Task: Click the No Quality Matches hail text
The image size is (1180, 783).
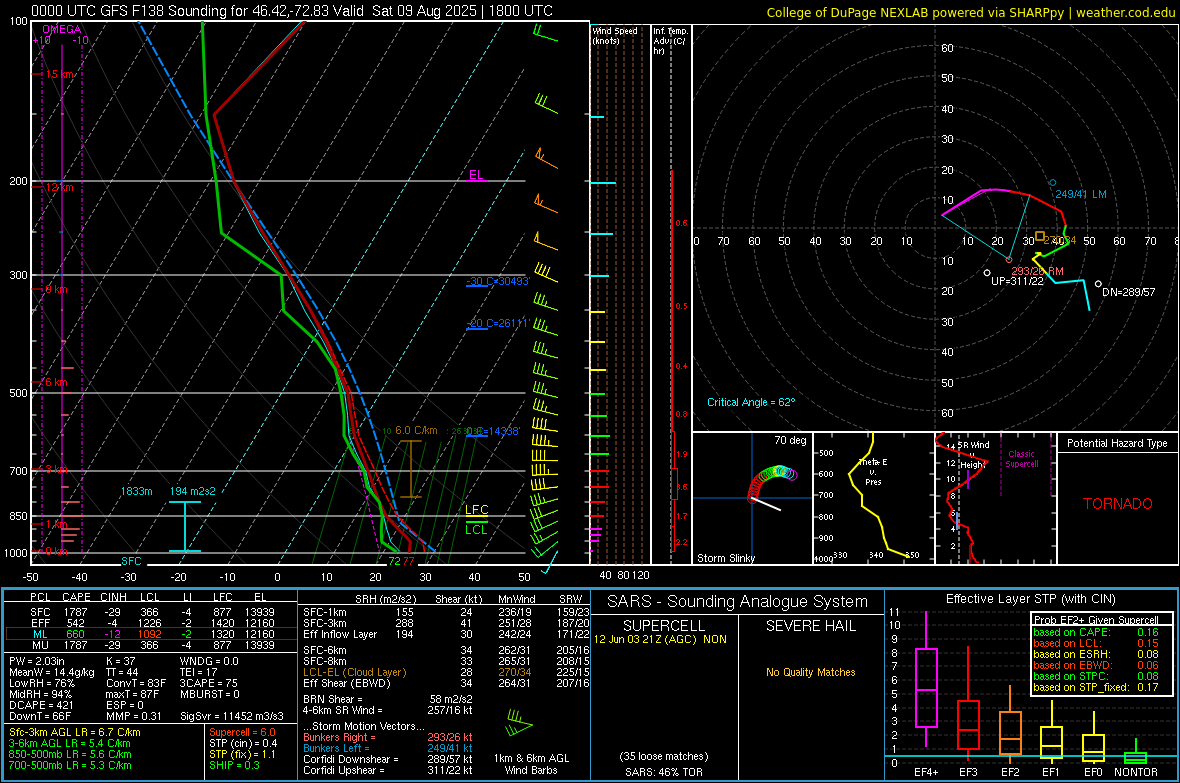Action: tap(810, 672)
